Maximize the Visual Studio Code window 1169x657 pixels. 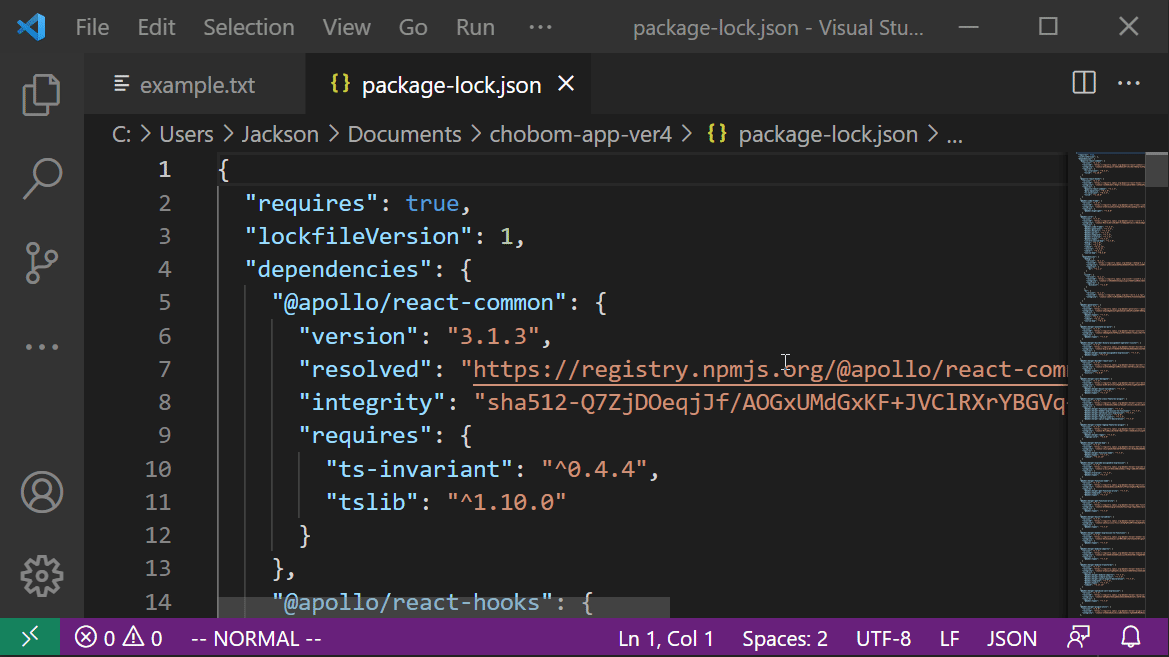[x=1048, y=27]
